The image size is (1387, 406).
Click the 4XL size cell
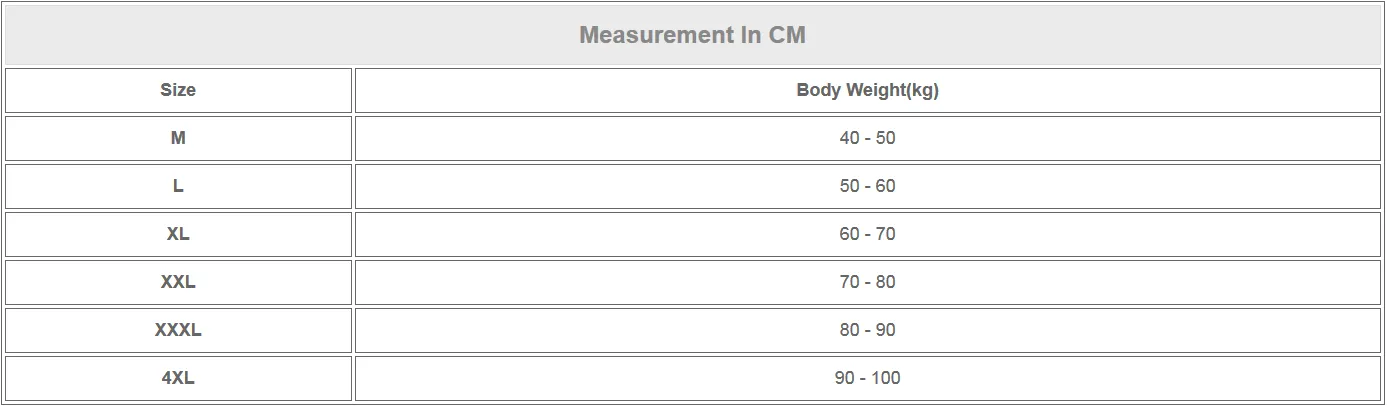pyautogui.click(x=178, y=378)
